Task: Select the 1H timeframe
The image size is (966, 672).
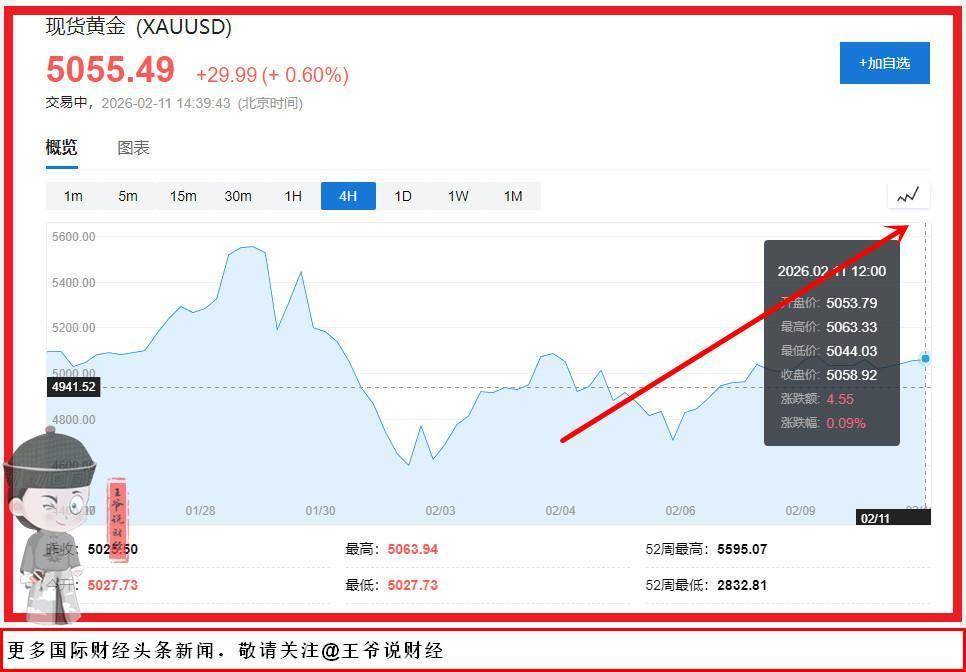Action: pos(293,196)
